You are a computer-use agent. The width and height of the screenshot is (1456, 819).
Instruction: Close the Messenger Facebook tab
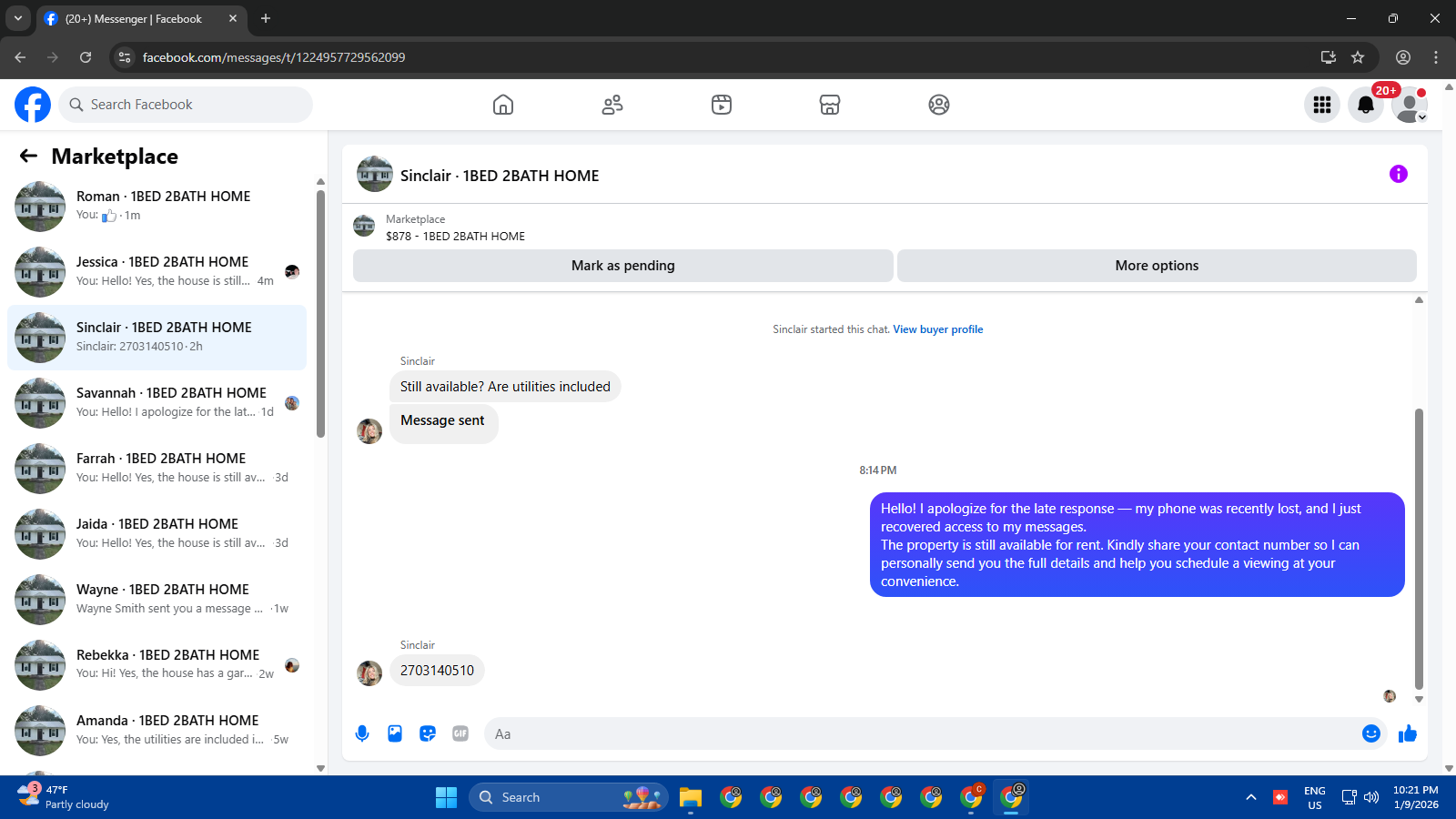(x=233, y=18)
